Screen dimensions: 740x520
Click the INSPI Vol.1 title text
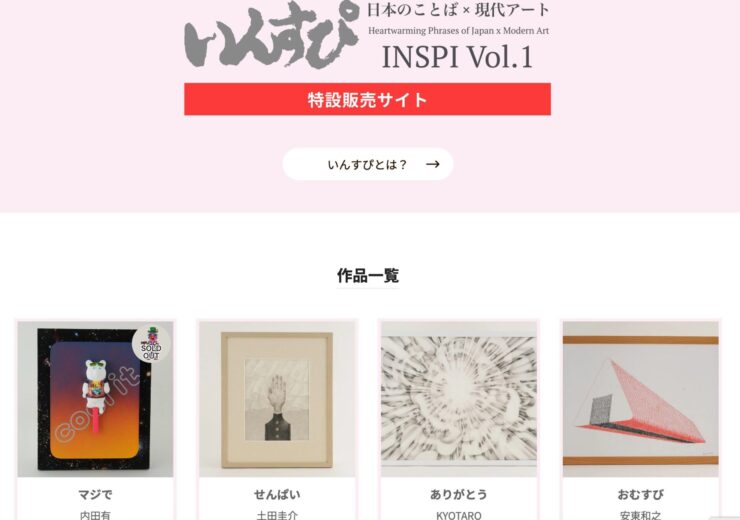(x=457, y=57)
